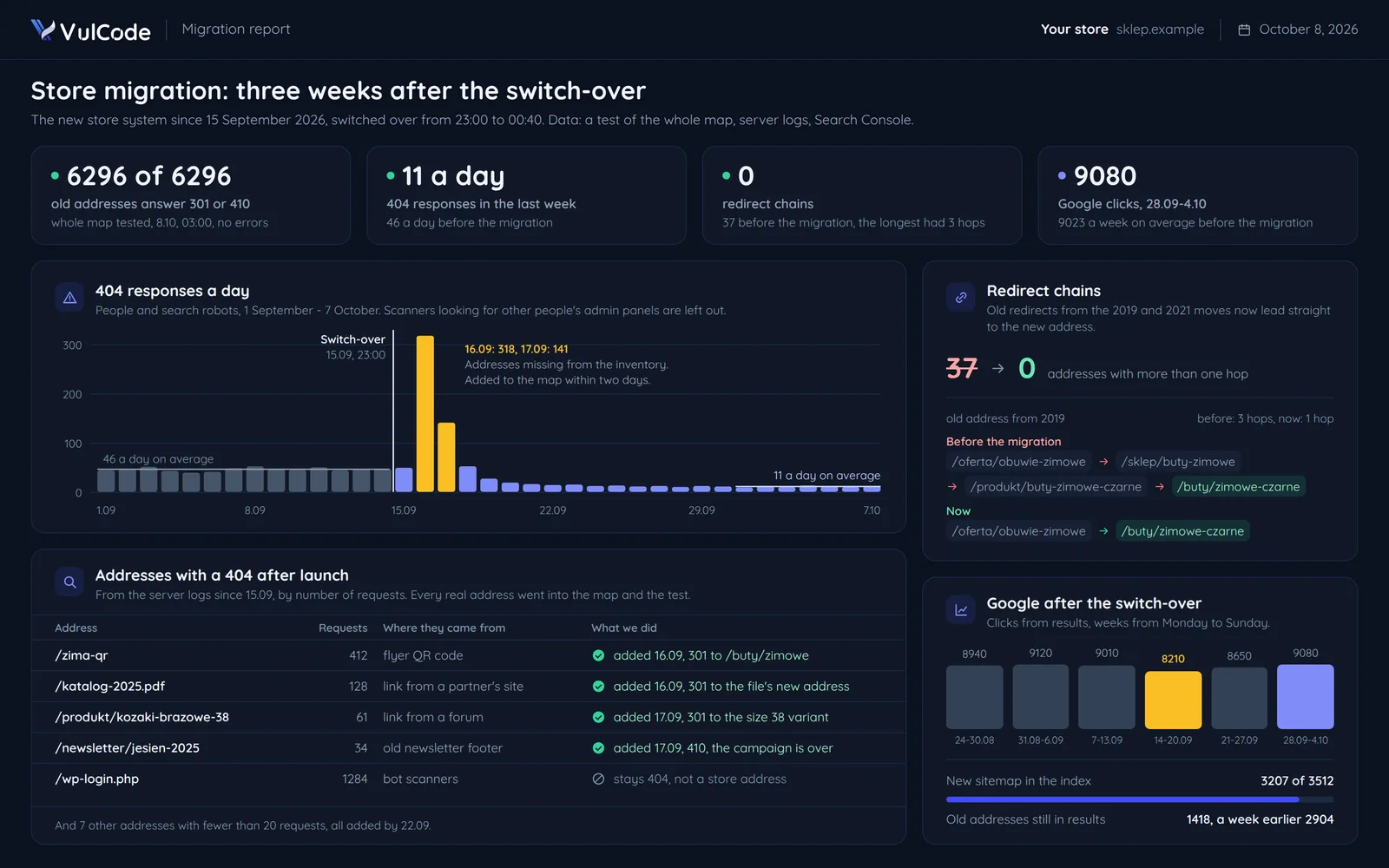
Task: Click the crossed-circle icon in the /wp-login.php row
Action: tap(598, 779)
